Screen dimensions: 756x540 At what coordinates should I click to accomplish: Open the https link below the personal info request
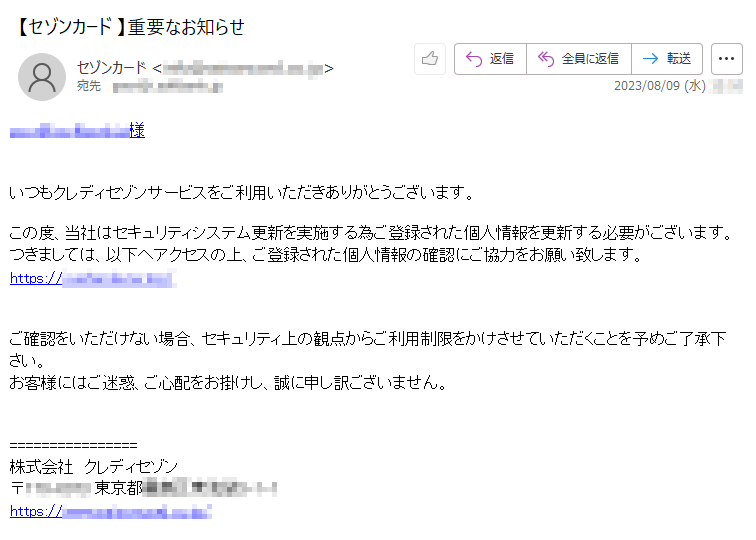pos(92,279)
